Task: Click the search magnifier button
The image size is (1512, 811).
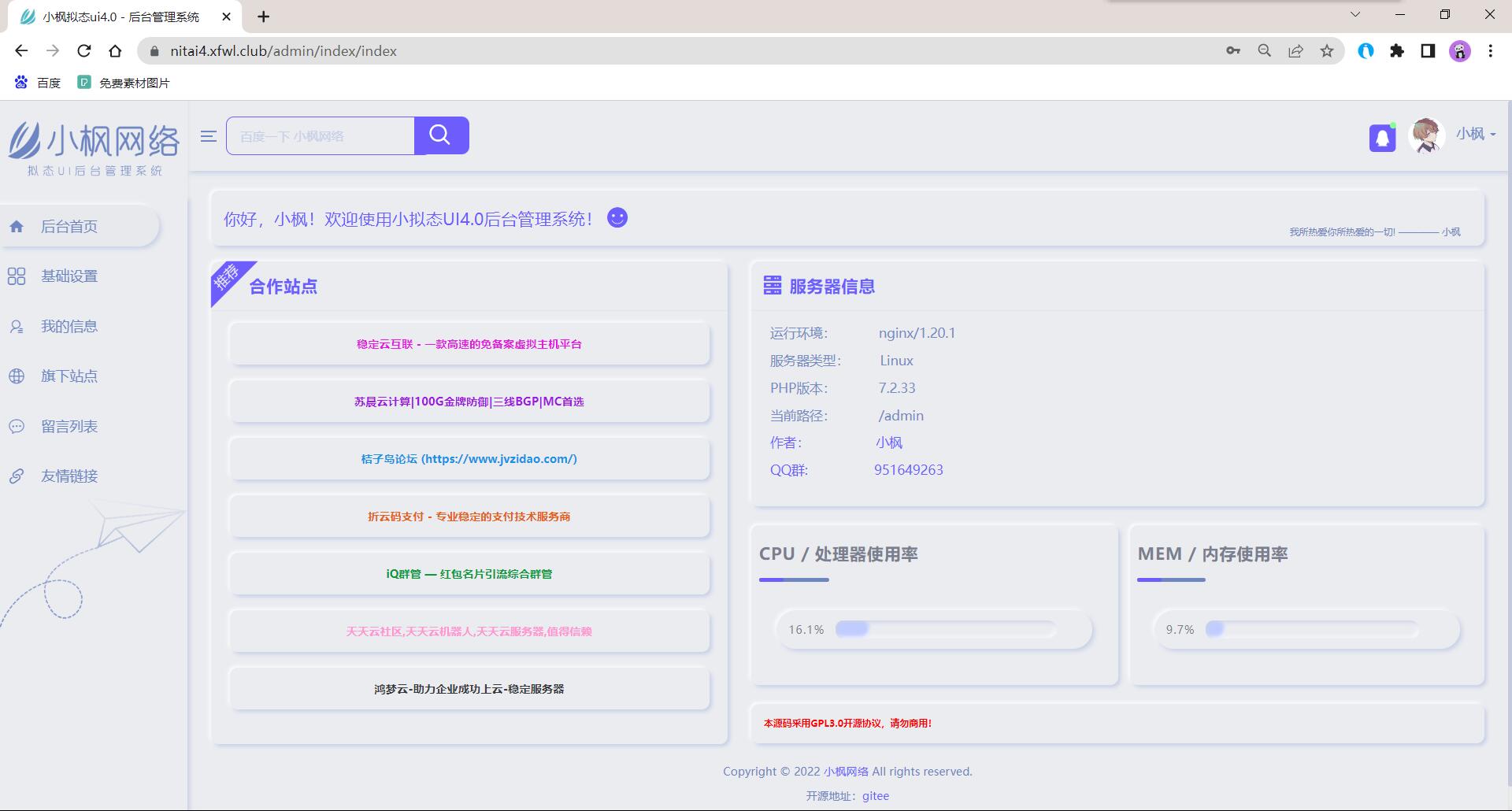Action: click(x=441, y=135)
